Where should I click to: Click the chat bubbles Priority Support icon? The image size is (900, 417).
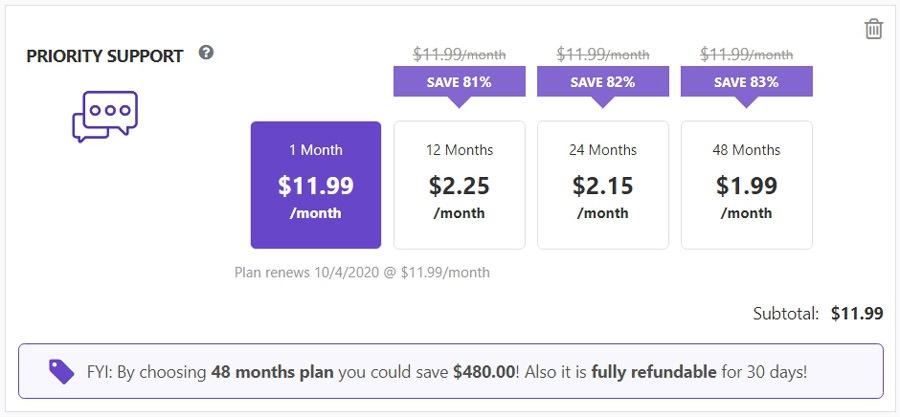tap(105, 116)
